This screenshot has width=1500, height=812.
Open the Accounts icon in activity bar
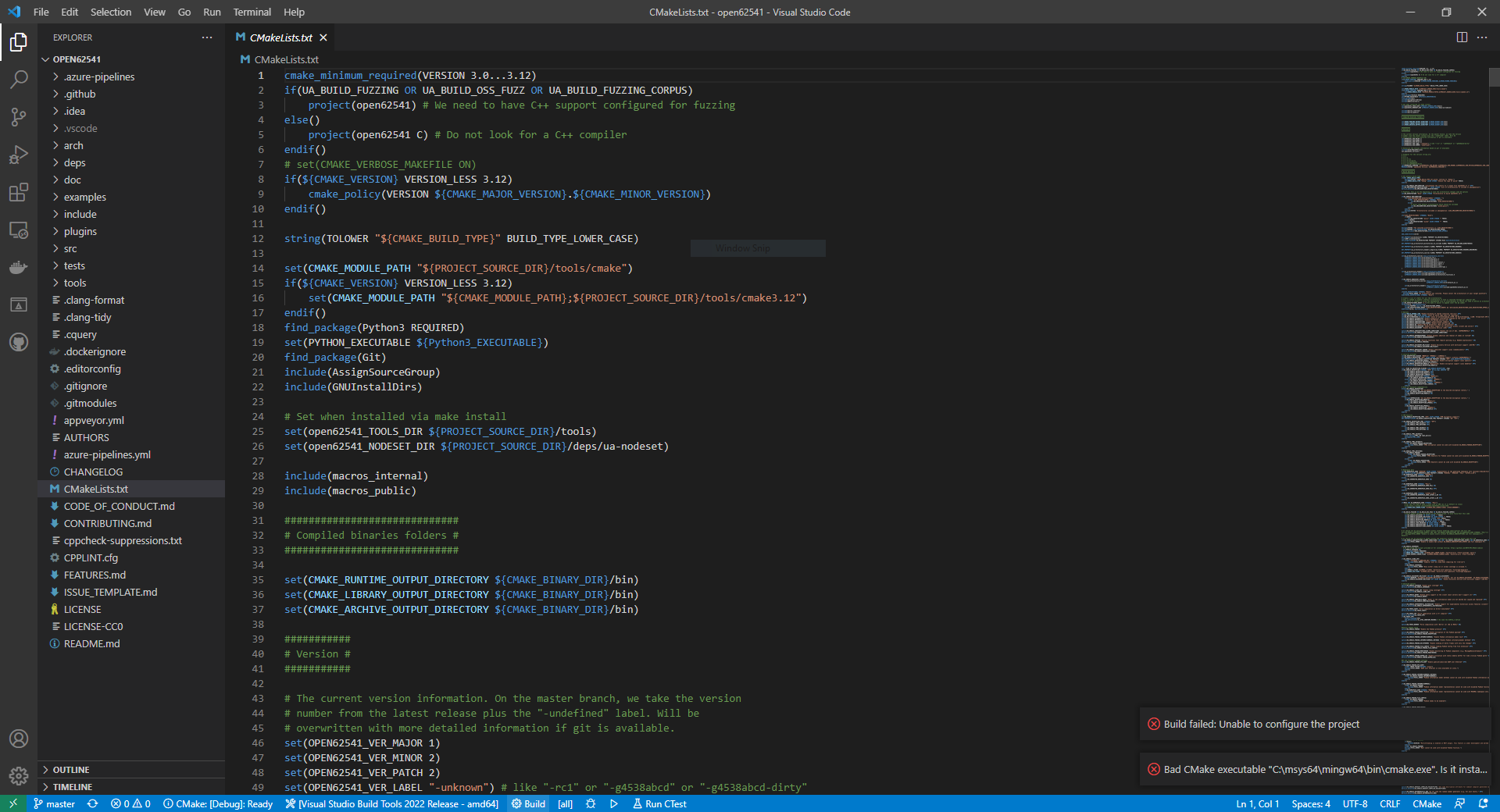pyautogui.click(x=19, y=739)
